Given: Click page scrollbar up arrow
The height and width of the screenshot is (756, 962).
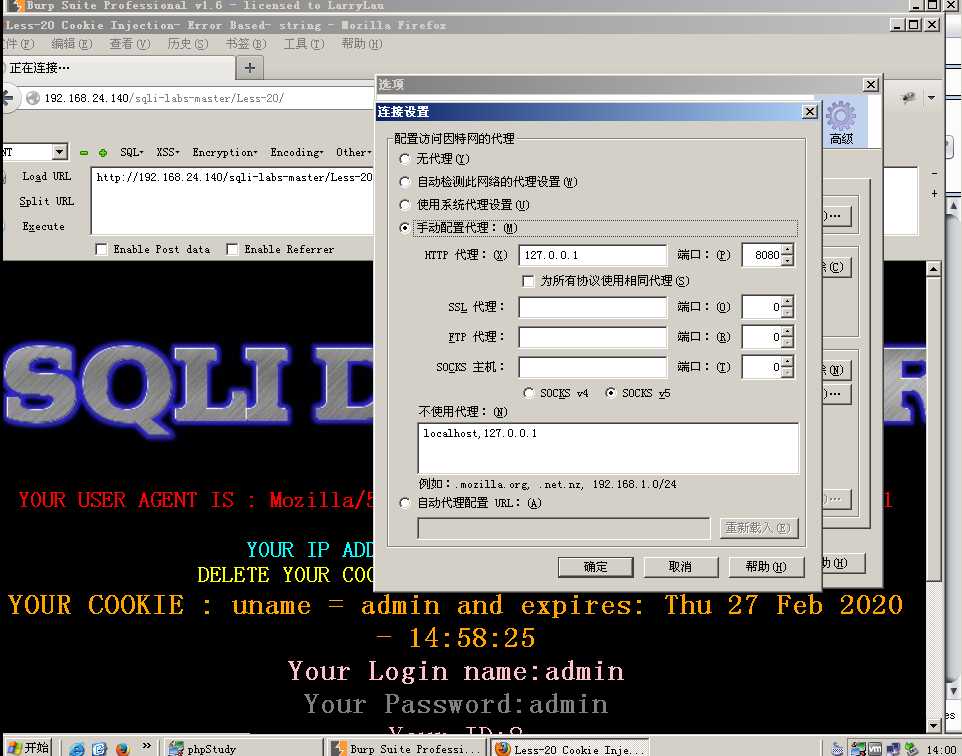Looking at the screenshot, I should click(x=933, y=268).
